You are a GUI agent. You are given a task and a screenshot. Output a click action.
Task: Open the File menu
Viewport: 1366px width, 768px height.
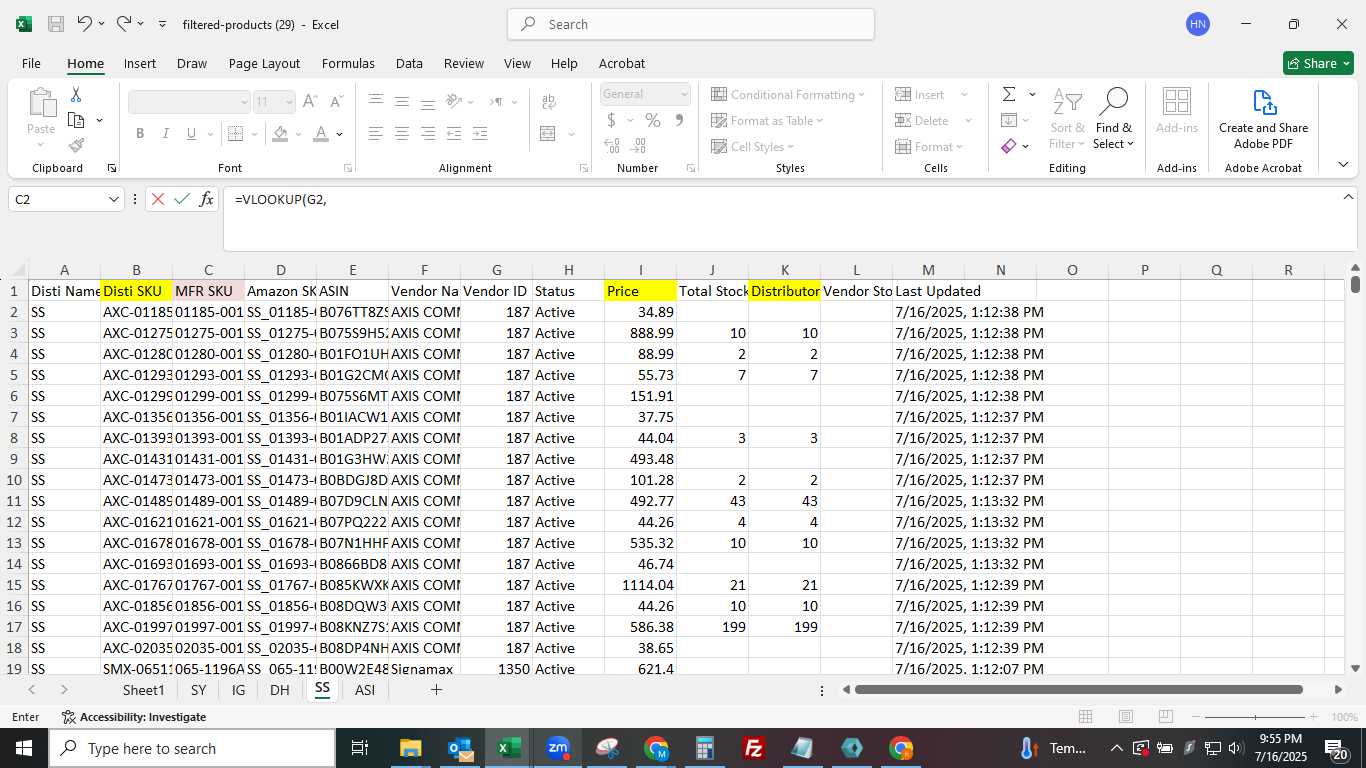click(31, 63)
